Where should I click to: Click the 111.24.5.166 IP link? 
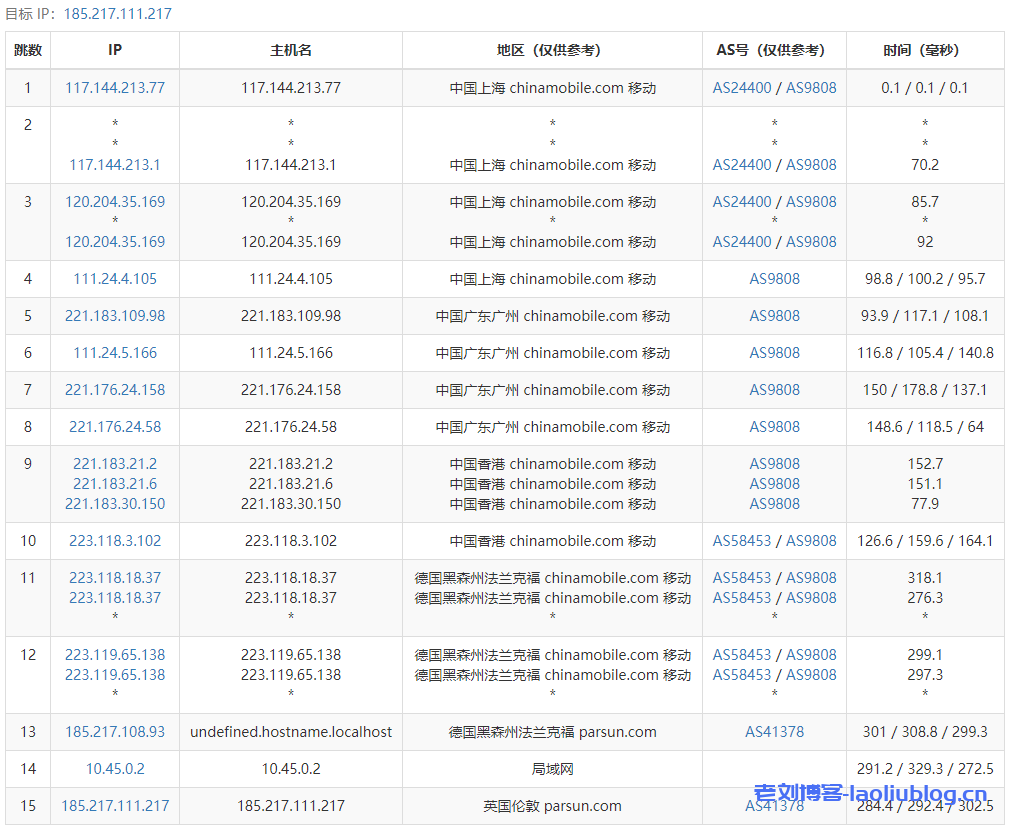(x=115, y=353)
